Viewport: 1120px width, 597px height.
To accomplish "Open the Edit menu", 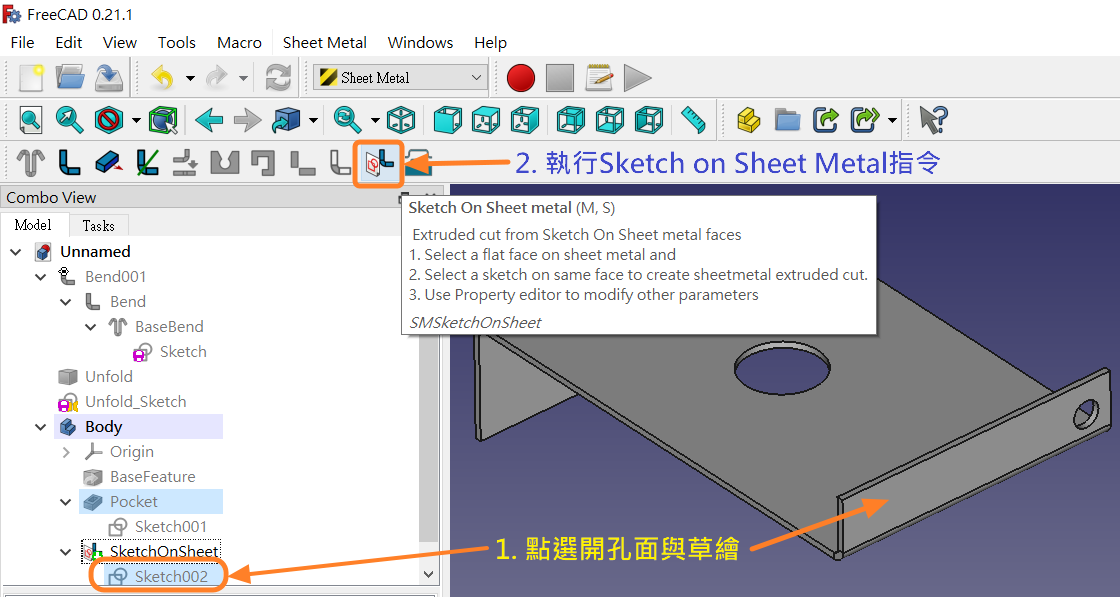I will coord(69,43).
